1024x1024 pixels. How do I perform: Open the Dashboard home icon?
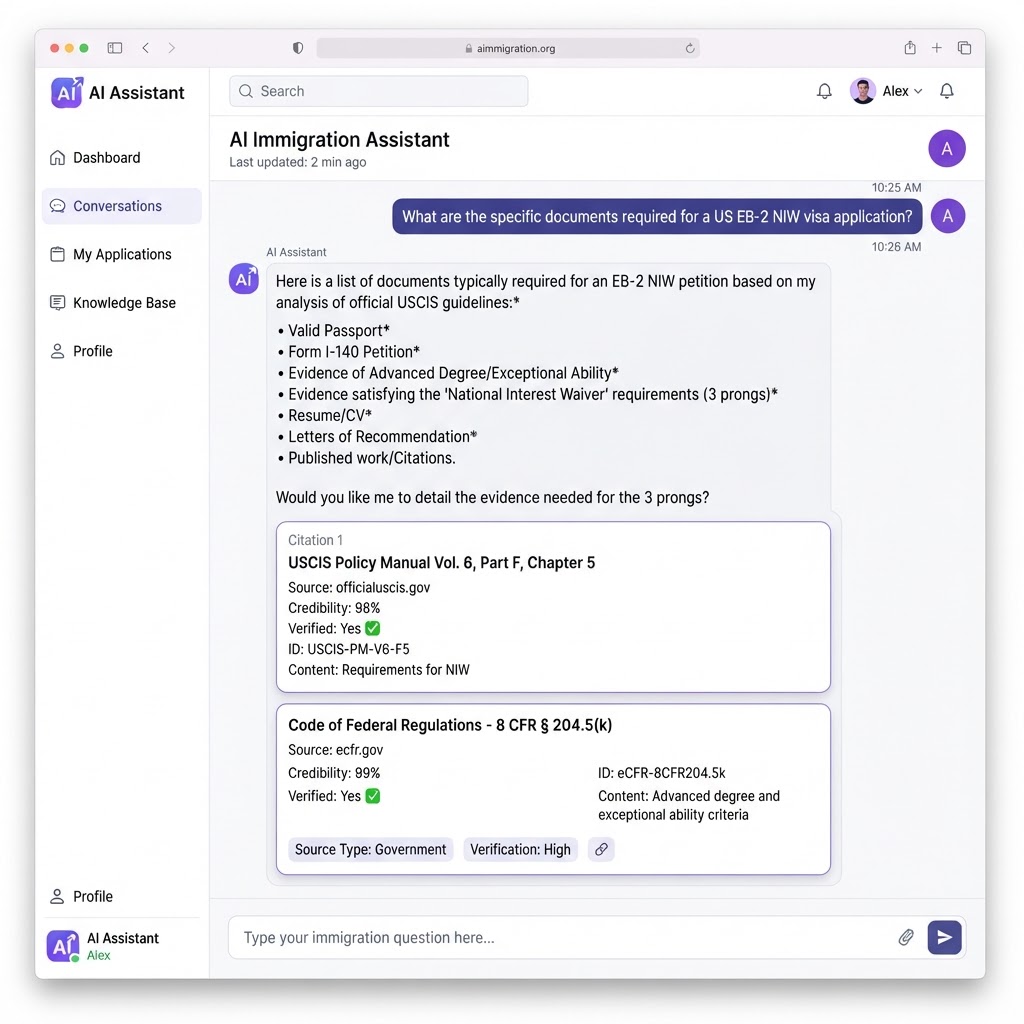(x=57, y=157)
